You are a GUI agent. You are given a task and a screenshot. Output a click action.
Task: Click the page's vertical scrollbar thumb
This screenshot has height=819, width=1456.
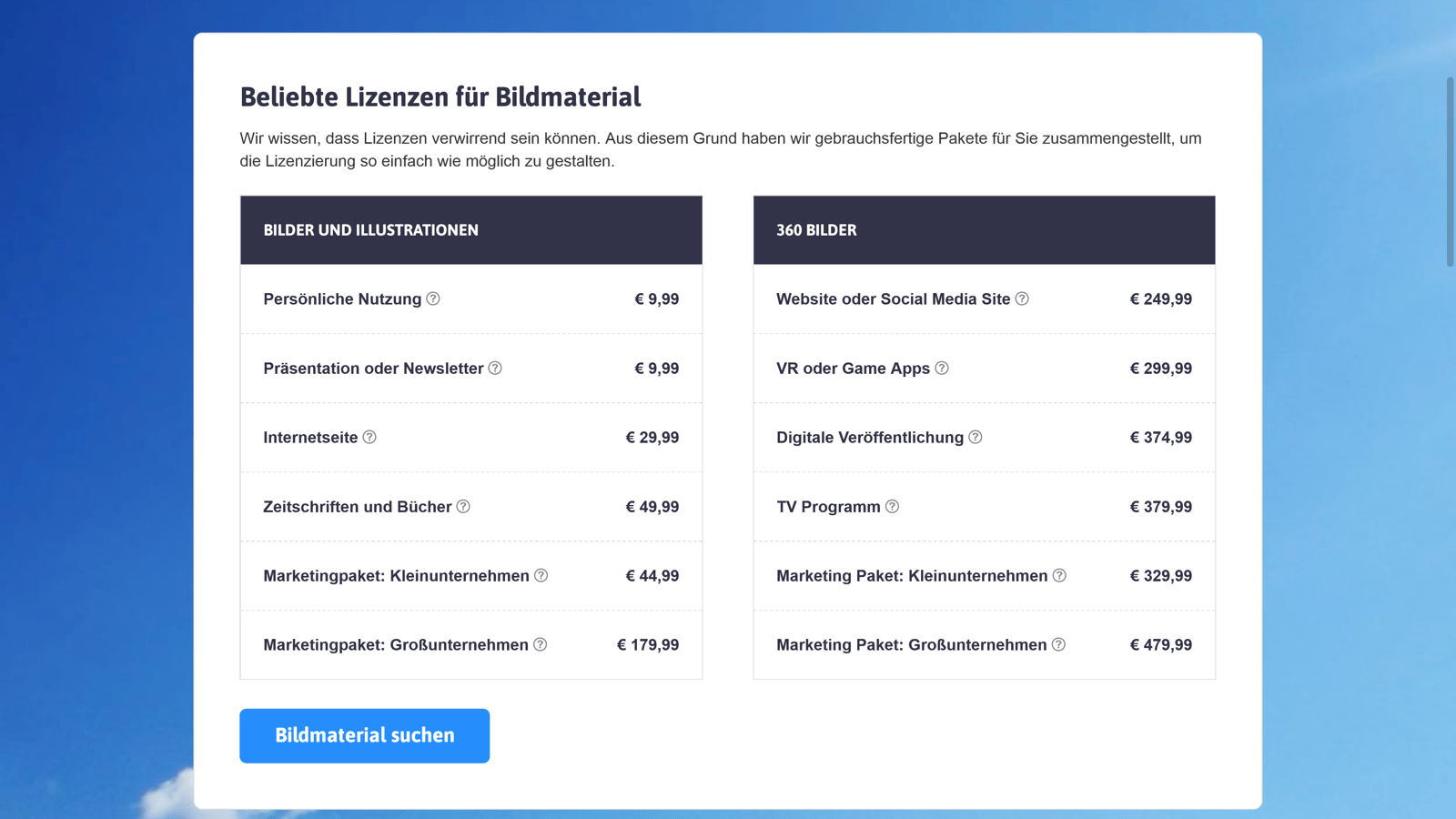pyautogui.click(x=1451, y=172)
